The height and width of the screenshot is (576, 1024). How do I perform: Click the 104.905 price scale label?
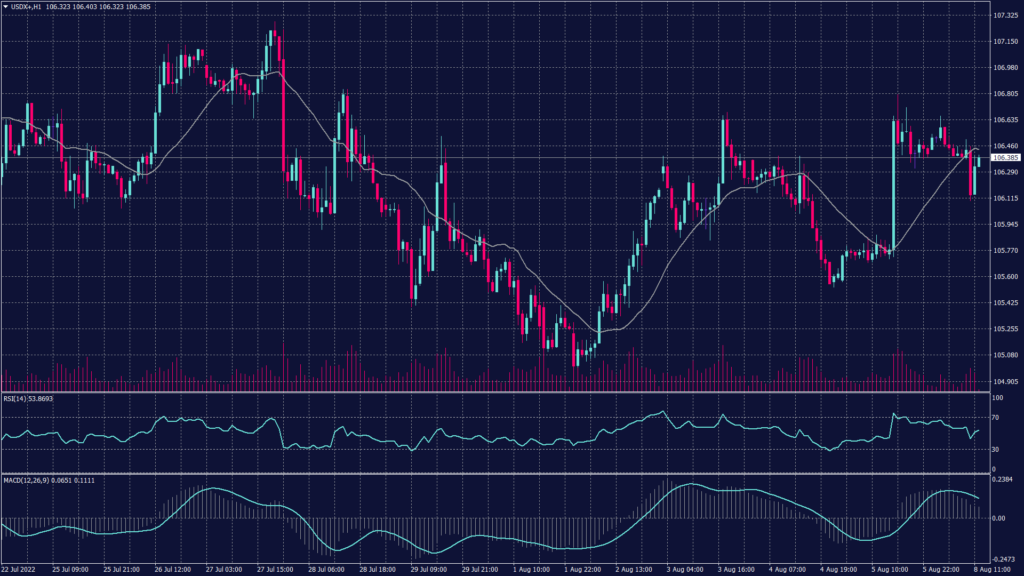pos(1005,381)
